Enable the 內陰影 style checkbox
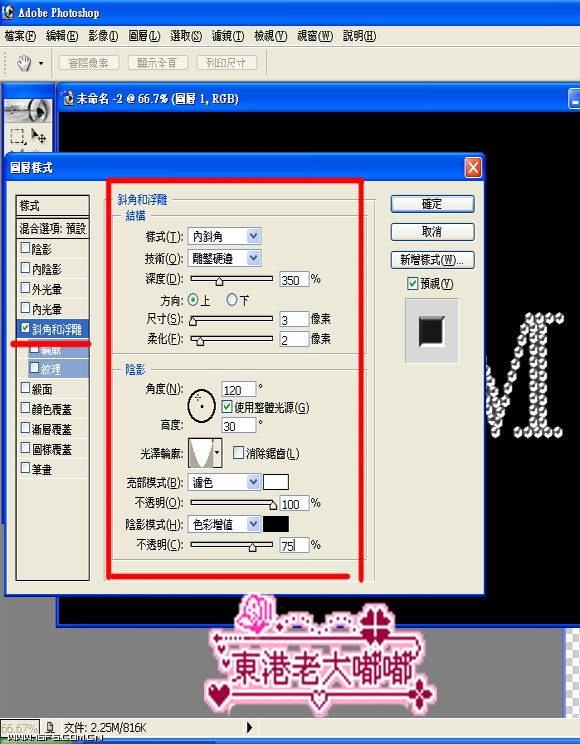Screen dimensions: 580x744 click(x=26, y=268)
